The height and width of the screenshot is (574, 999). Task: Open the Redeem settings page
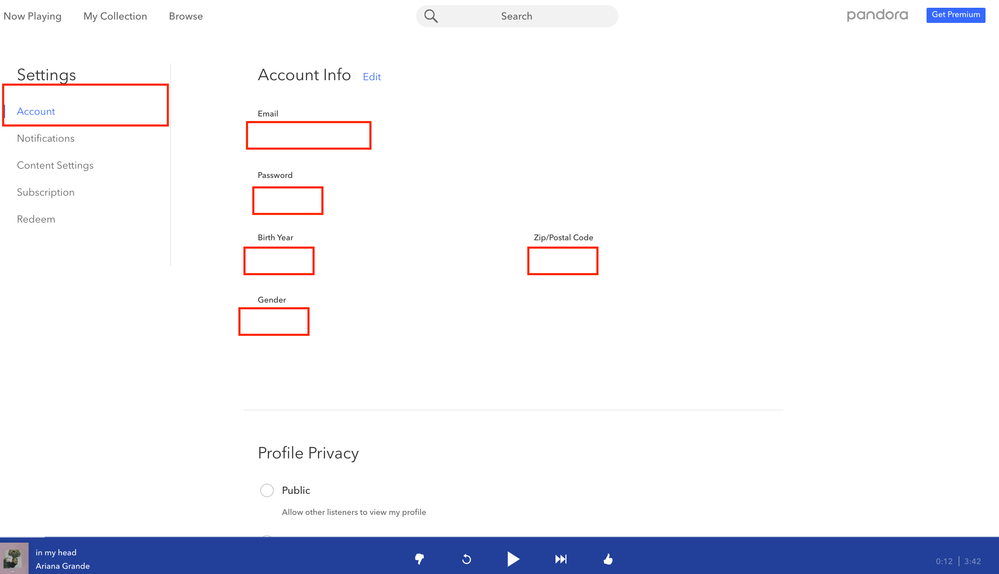(36, 219)
